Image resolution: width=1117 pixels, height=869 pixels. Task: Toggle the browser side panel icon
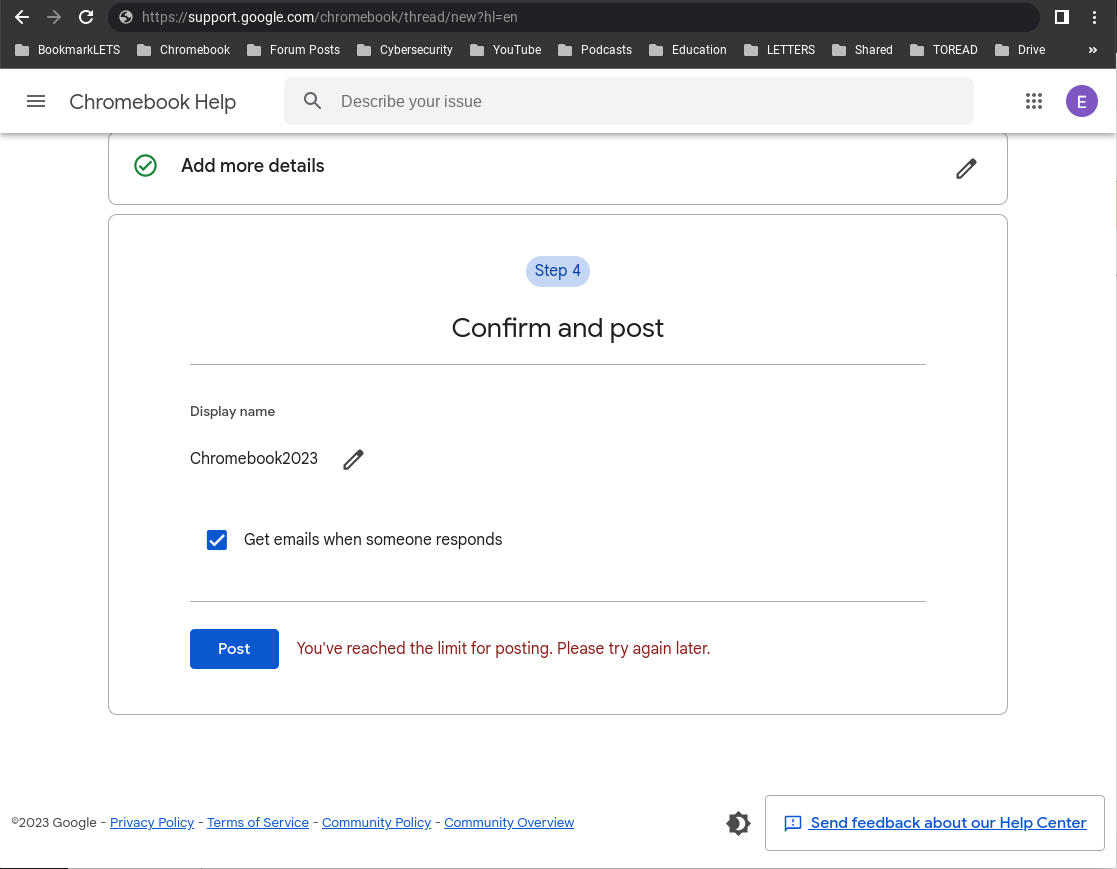coord(1061,17)
